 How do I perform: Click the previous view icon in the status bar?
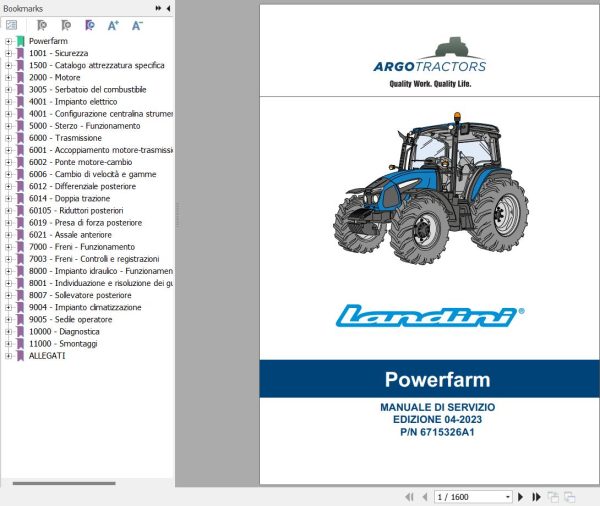point(553,497)
